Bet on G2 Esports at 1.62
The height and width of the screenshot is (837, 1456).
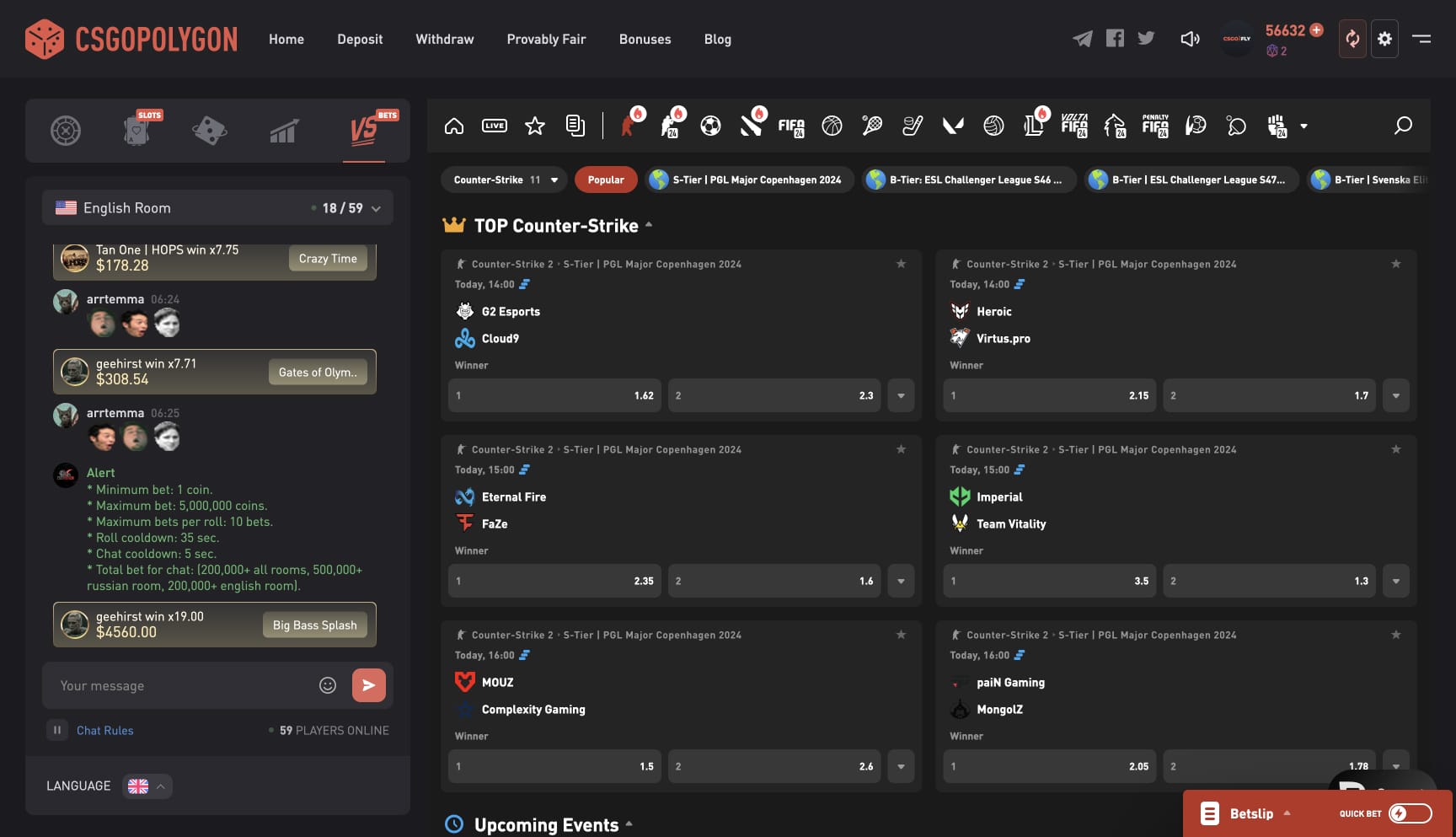coord(555,395)
